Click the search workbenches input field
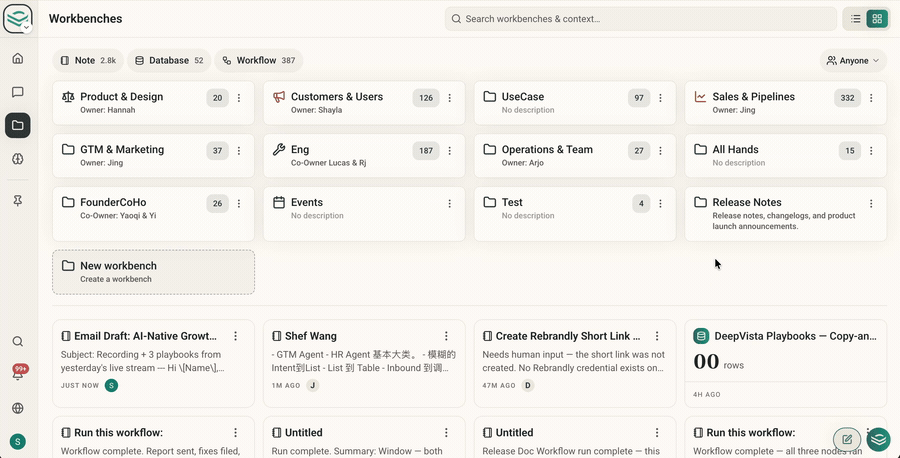The width and height of the screenshot is (900, 458). coord(641,19)
